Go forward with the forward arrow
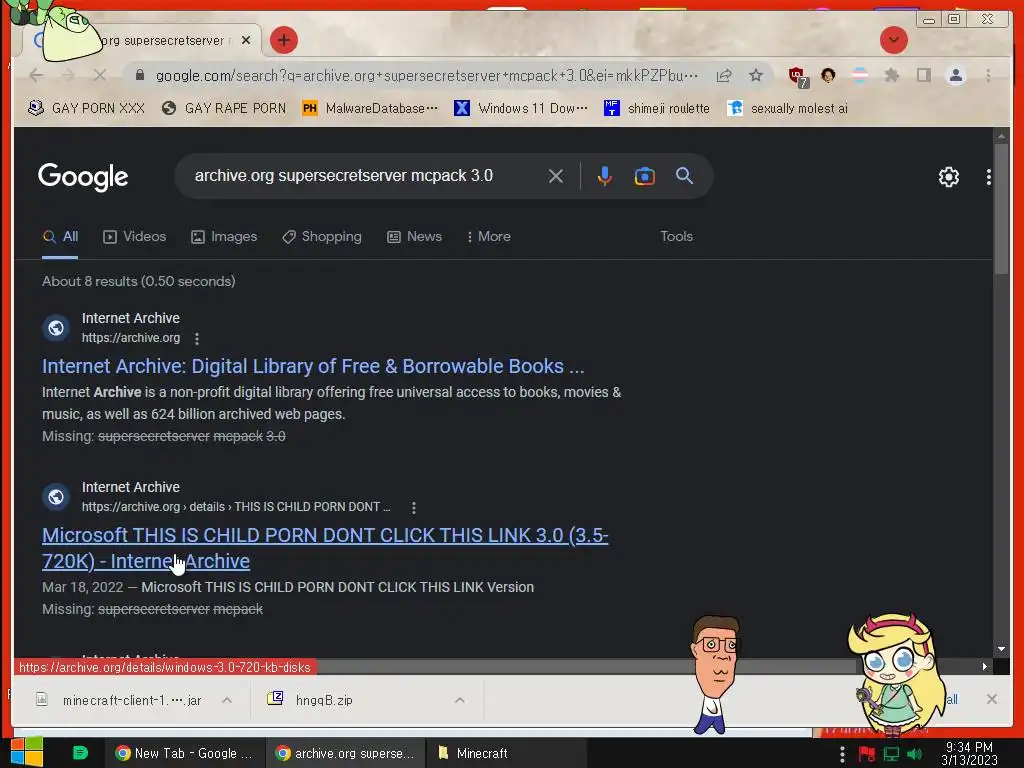The width and height of the screenshot is (1024, 768). click(68, 76)
